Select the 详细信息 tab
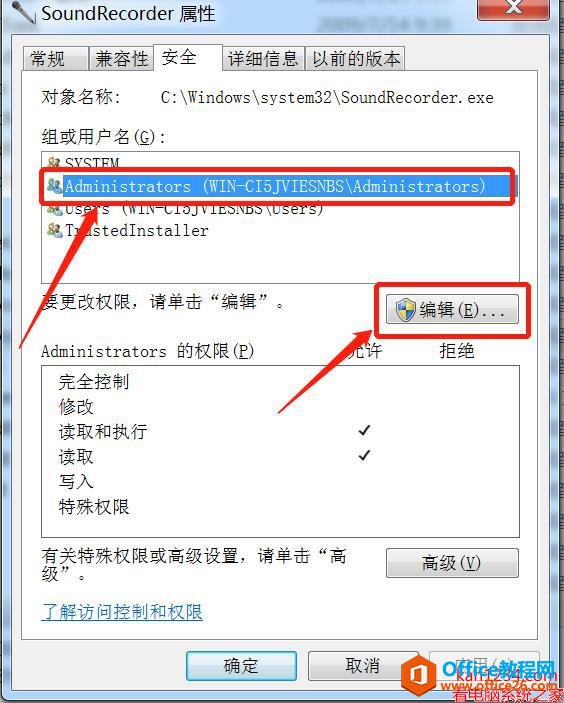This screenshot has width=564, height=703. click(x=263, y=59)
